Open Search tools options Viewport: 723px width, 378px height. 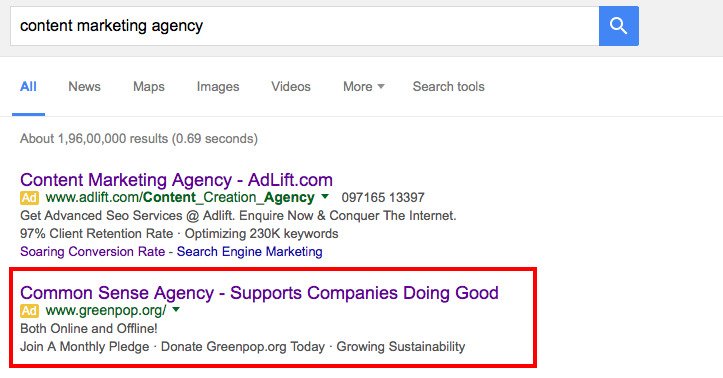click(448, 87)
